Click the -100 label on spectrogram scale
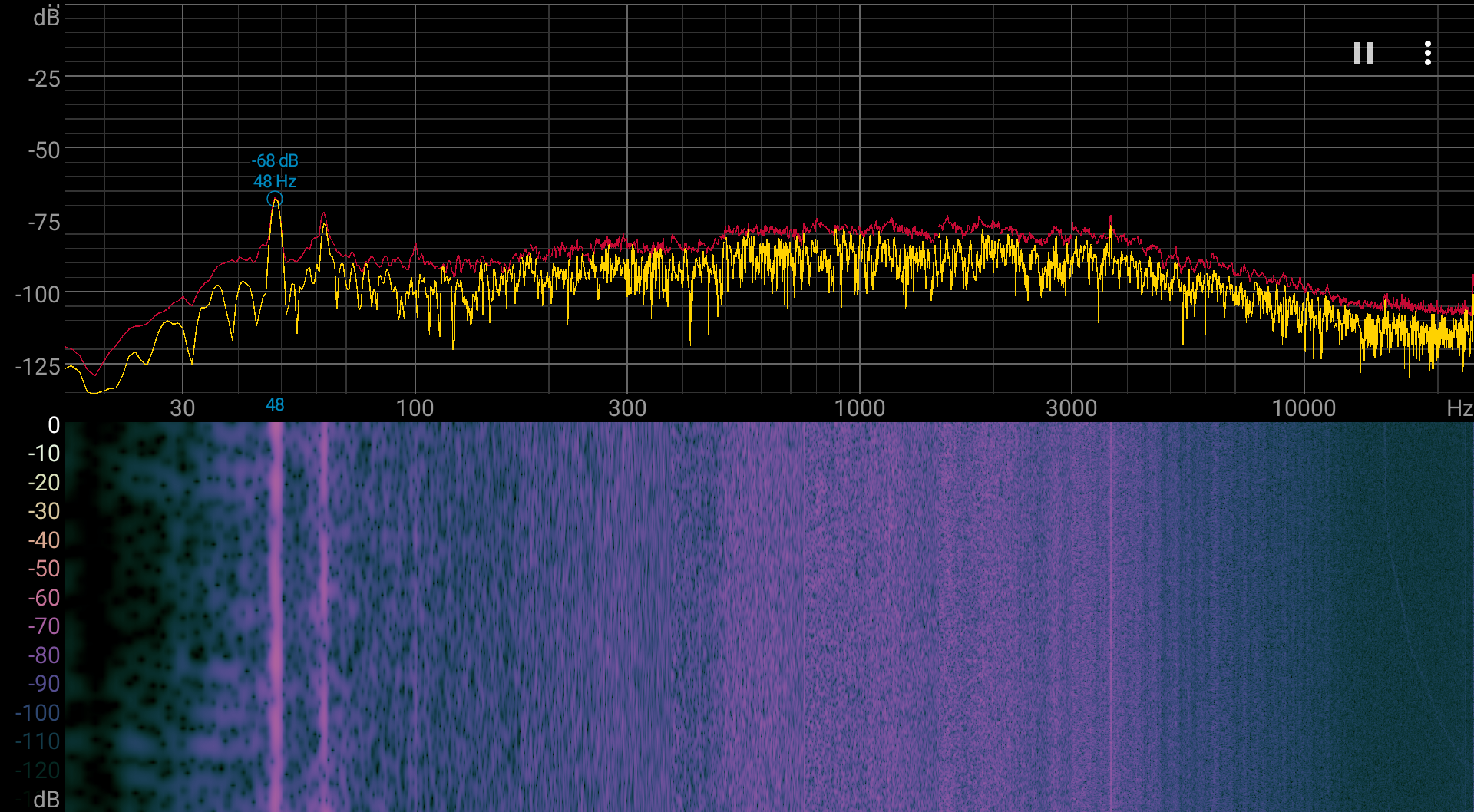The image size is (1474, 812). tap(38, 713)
